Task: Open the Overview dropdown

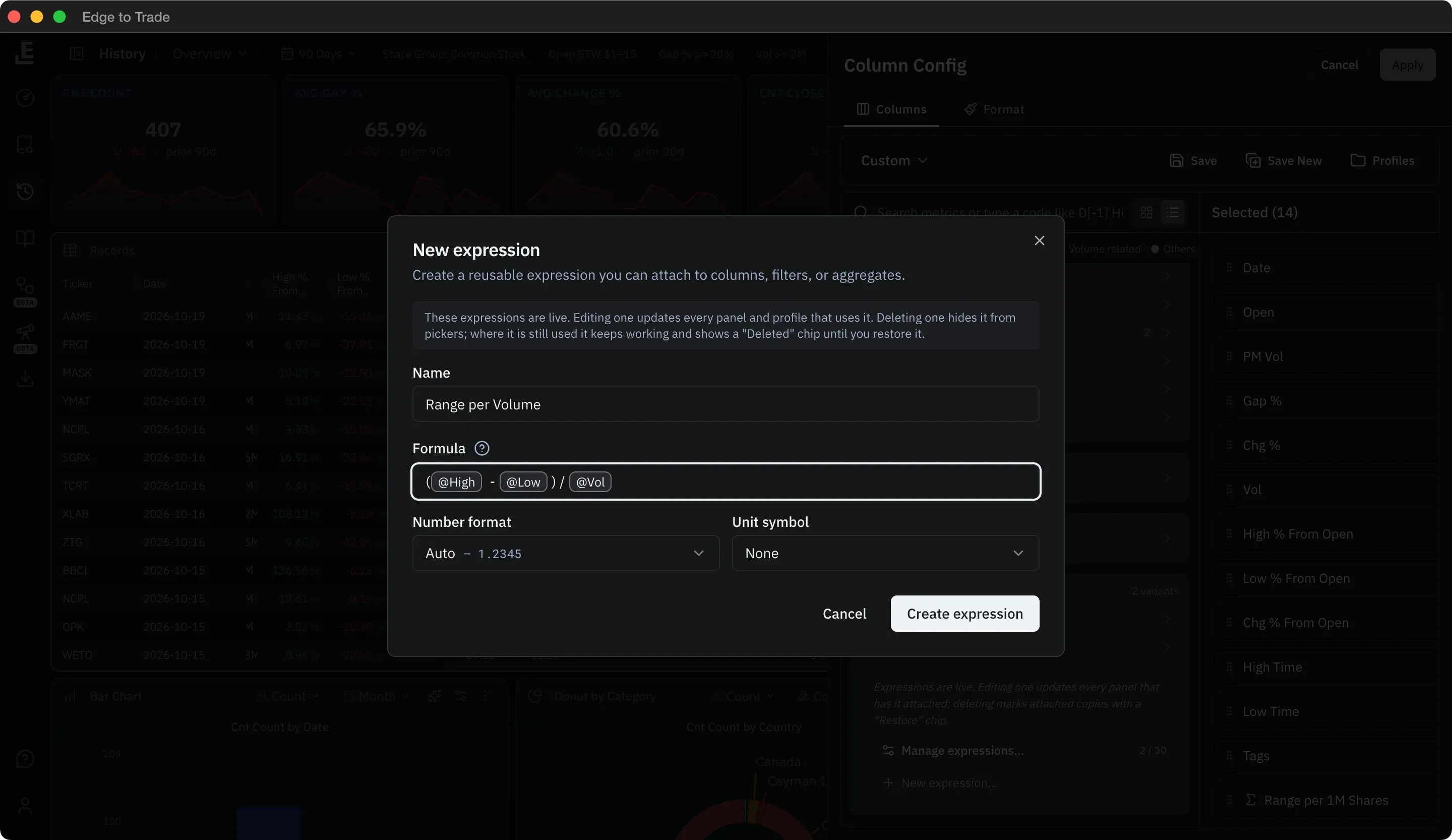Action: pyautogui.click(x=210, y=53)
